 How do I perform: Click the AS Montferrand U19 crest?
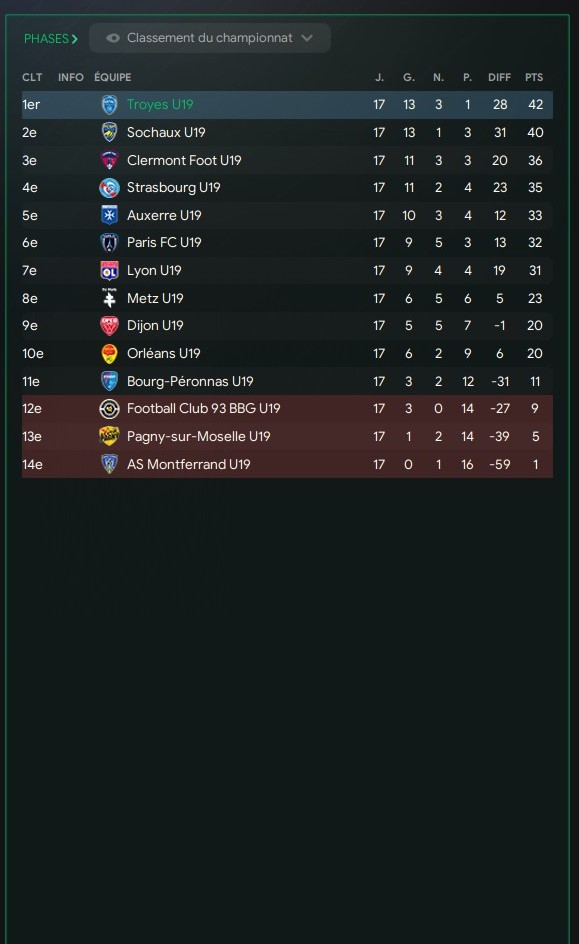click(109, 464)
